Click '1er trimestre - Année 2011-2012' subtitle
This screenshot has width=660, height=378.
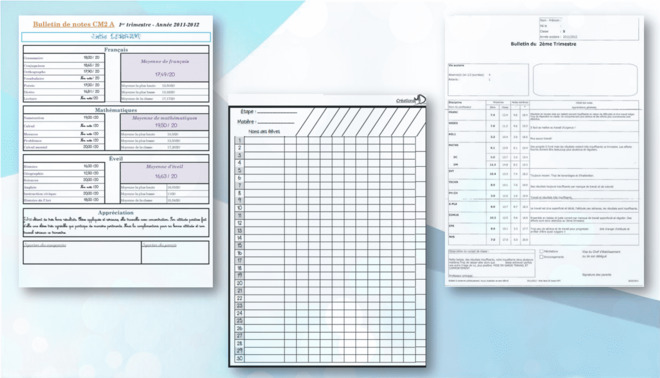pyautogui.click(x=159, y=25)
